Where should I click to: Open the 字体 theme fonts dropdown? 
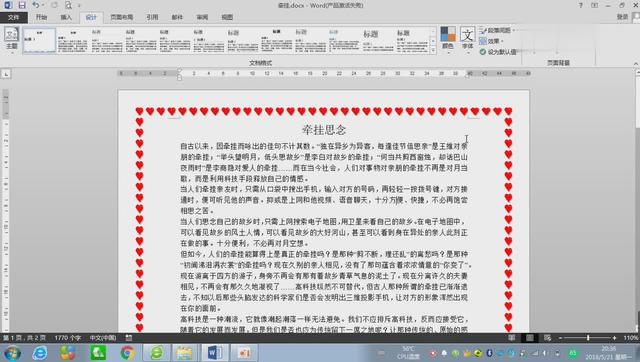(x=467, y=39)
